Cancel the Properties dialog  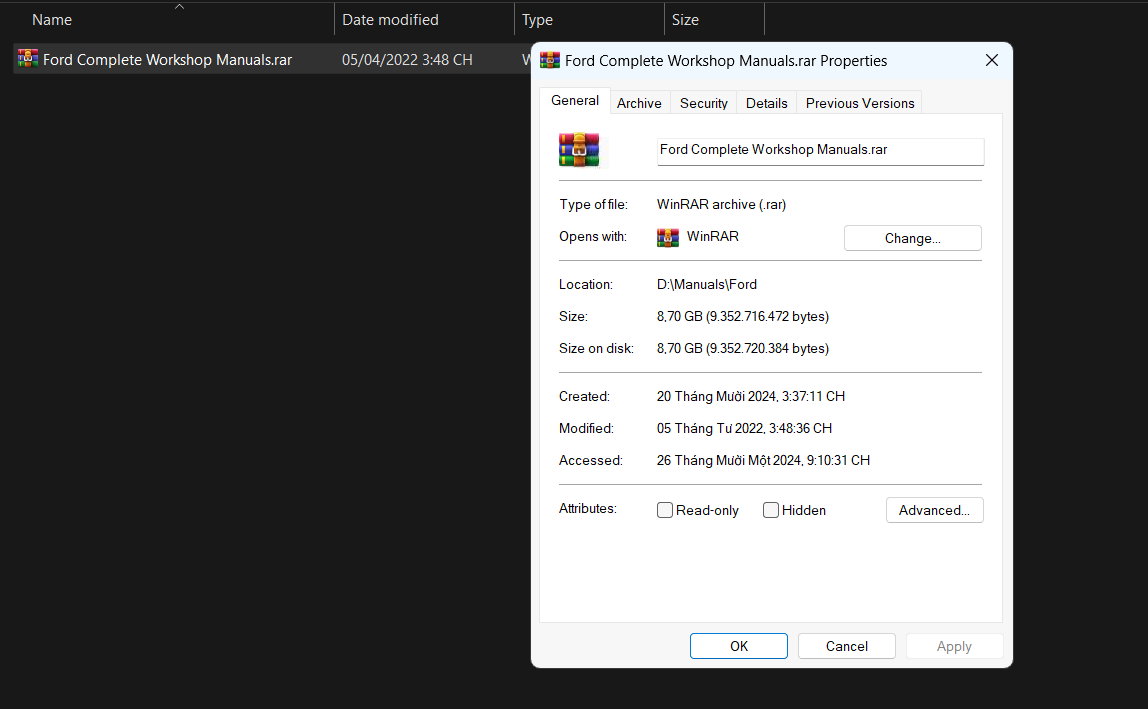click(x=847, y=646)
